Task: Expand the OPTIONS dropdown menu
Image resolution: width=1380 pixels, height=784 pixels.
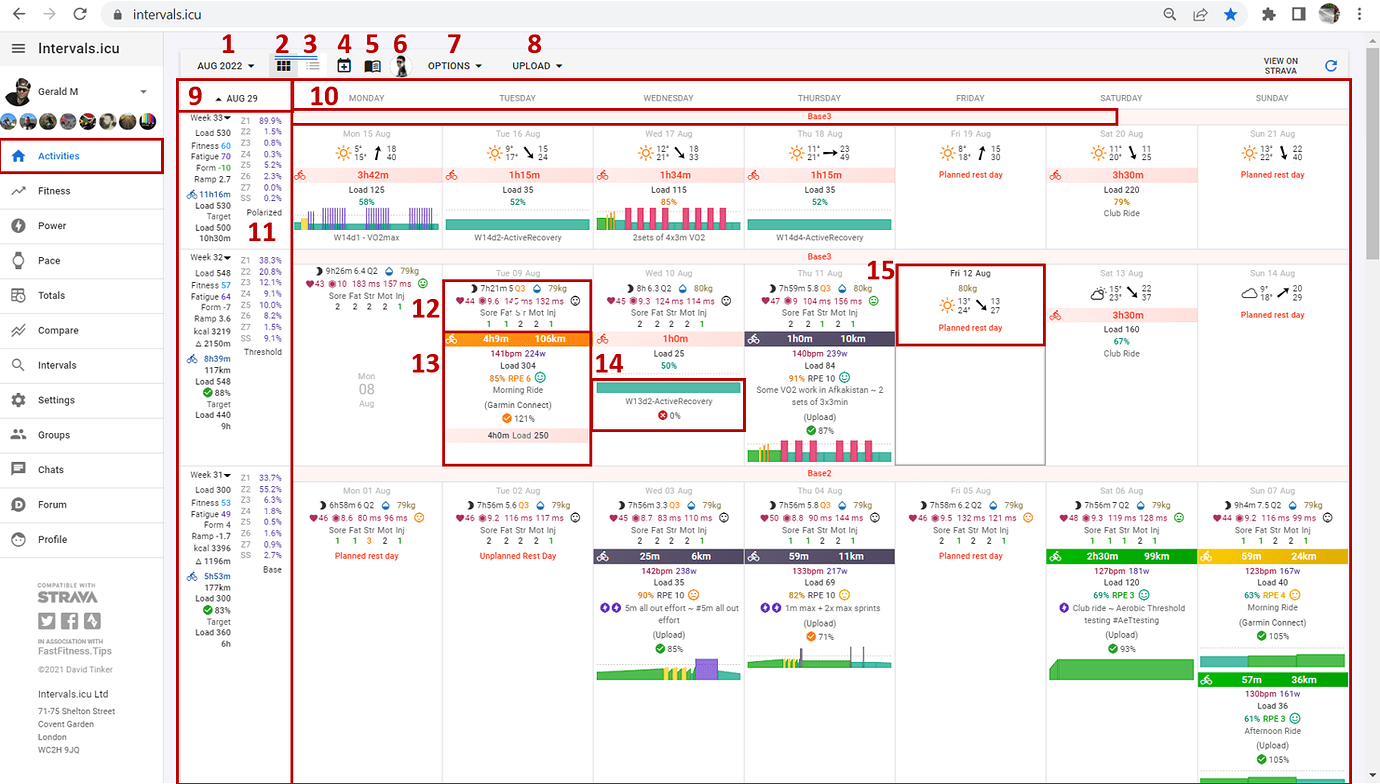Action: pos(453,64)
